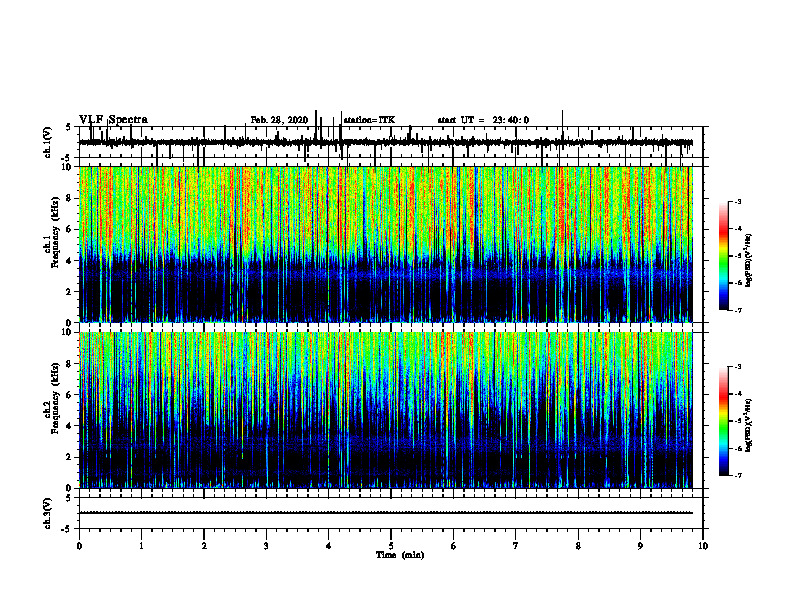The width and height of the screenshot is (792, 612).
Task: Click inside the ch.2 spectrogram panel
Action: 386,410
